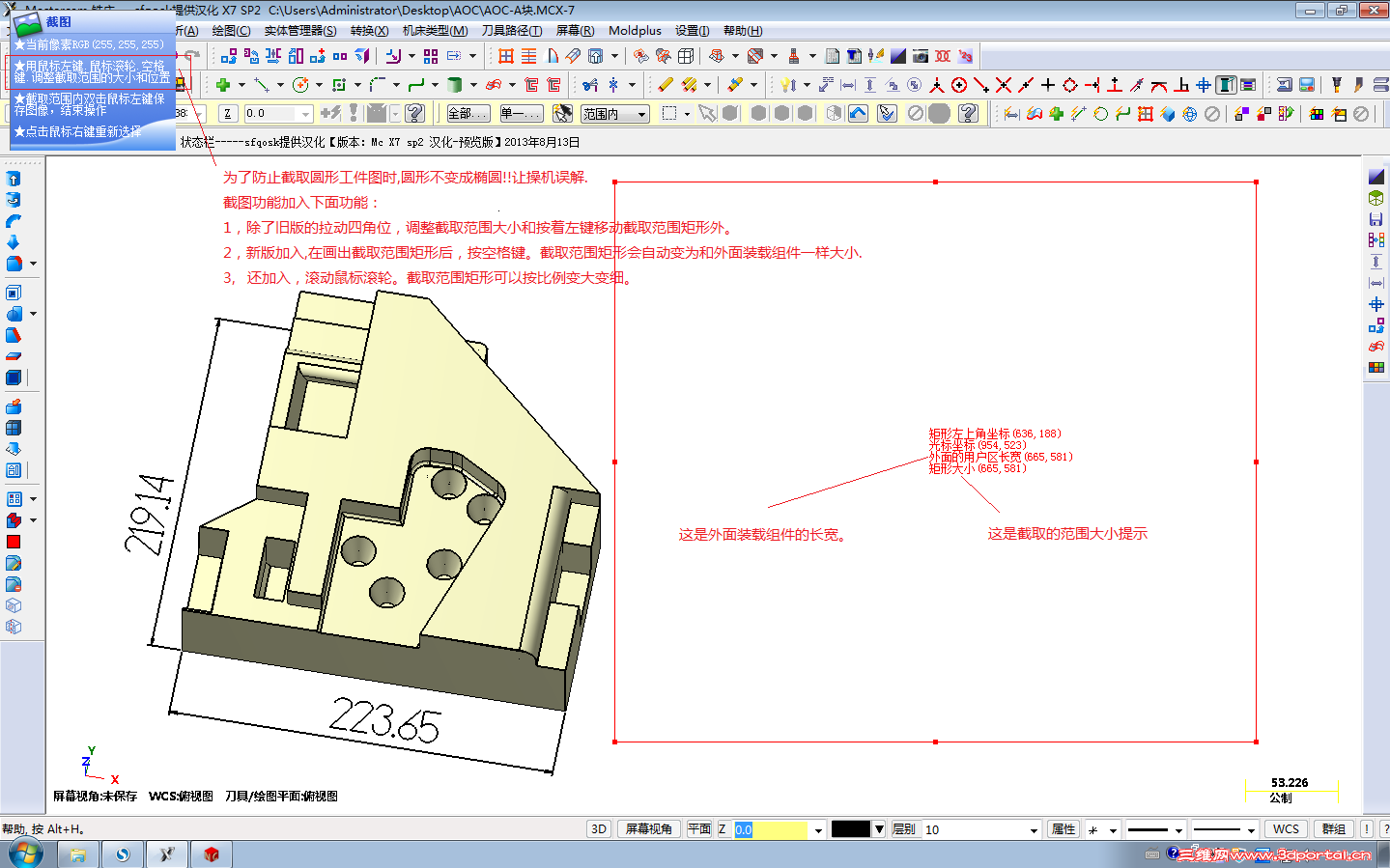Open the Windows Start menu

point(26,854)
